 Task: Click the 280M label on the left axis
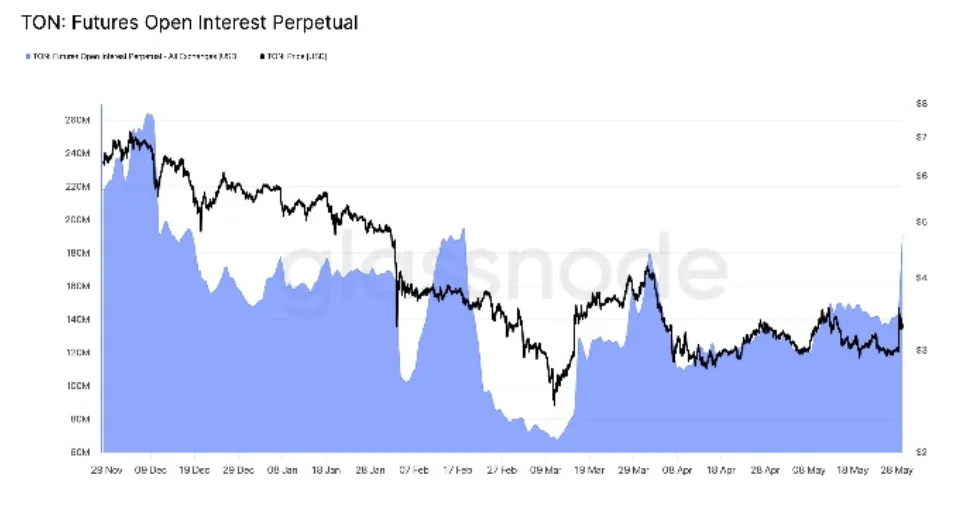77,120
